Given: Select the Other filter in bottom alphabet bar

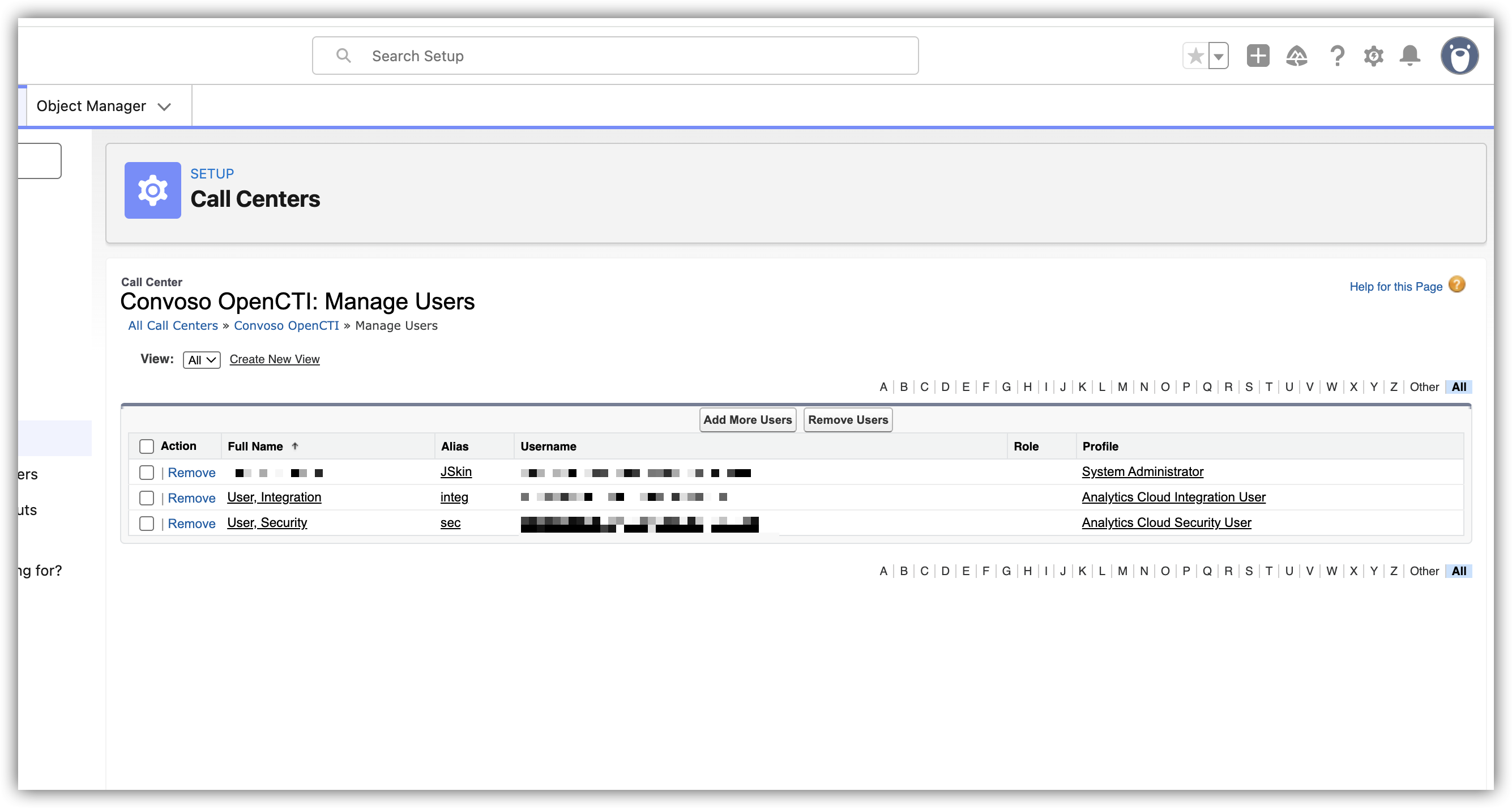Looking at the screenshot, I should click(x=1424, y=571).
